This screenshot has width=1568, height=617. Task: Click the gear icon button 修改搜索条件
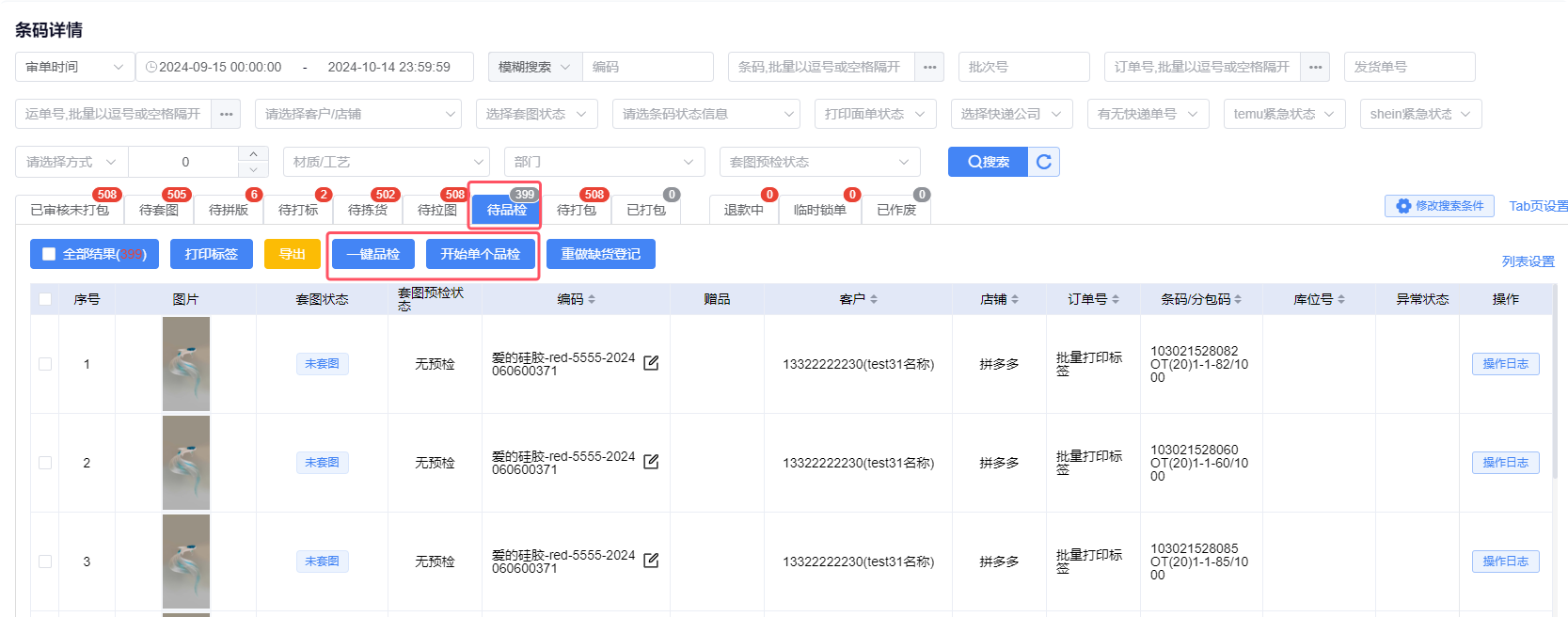point(1439,206)
